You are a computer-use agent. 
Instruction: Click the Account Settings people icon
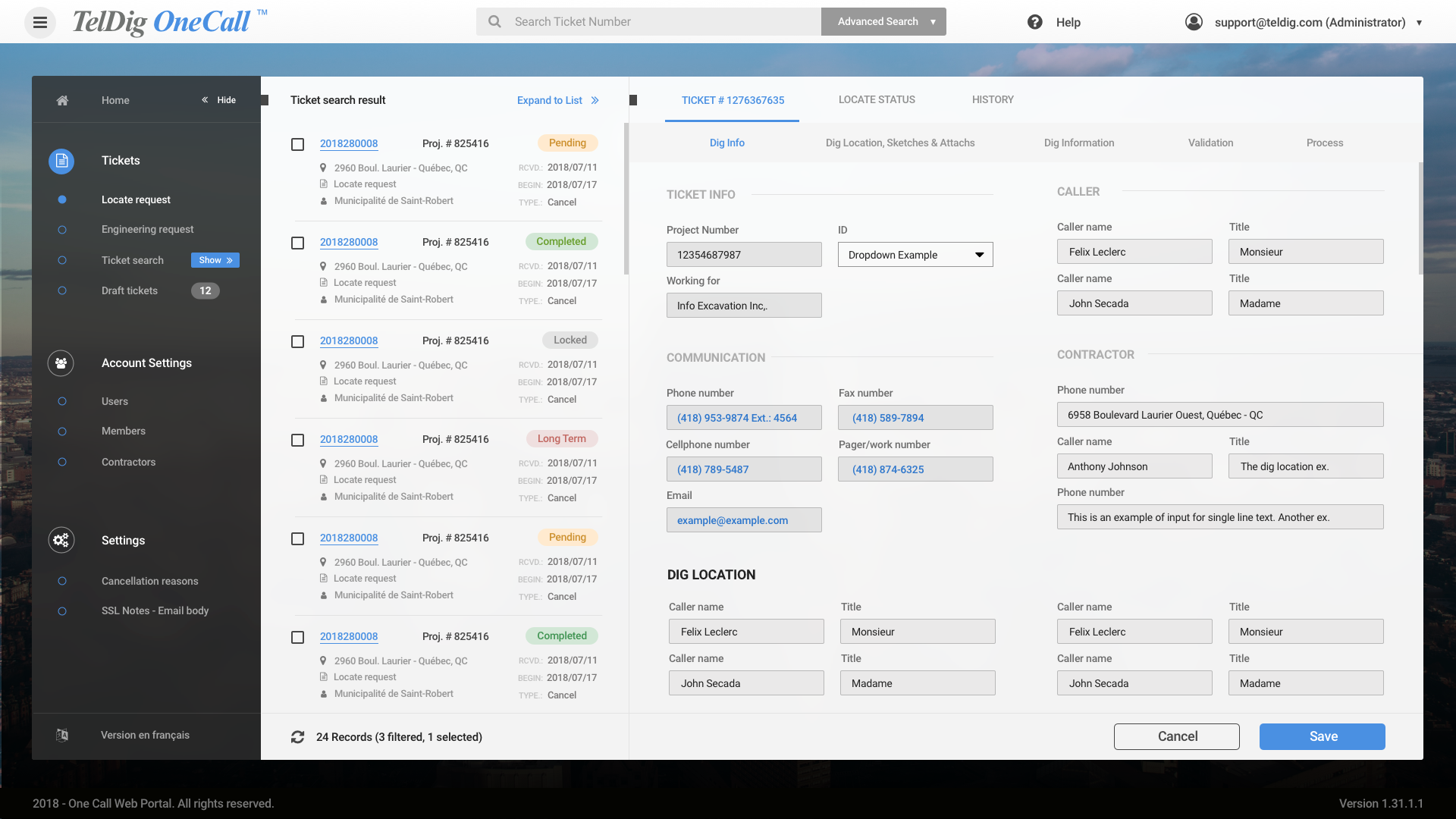pos(61,363)
